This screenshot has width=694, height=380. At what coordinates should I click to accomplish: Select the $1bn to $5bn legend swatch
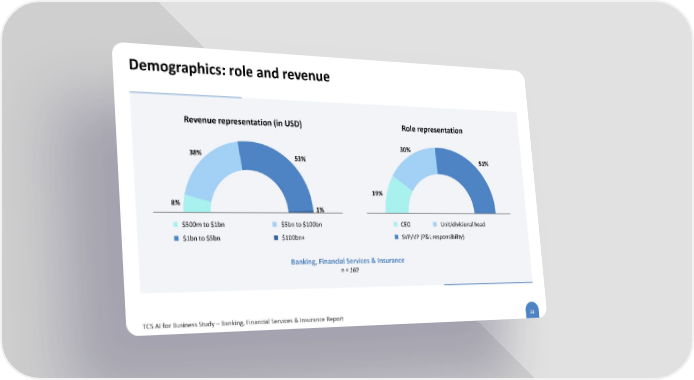click(x=176, y=238)
